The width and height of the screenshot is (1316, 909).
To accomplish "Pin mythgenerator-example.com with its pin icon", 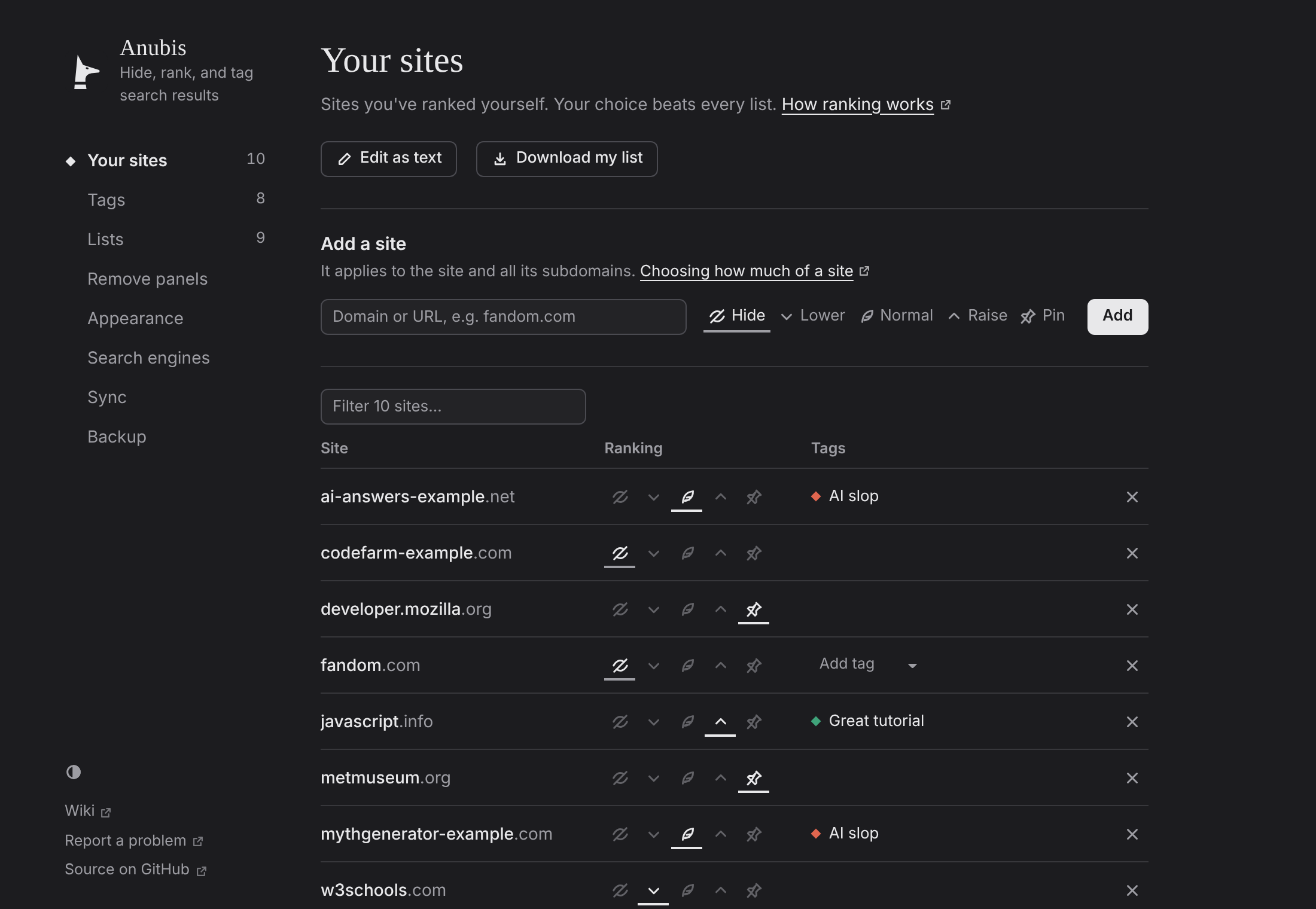I will pyautogui.click(x=754, y=834).
